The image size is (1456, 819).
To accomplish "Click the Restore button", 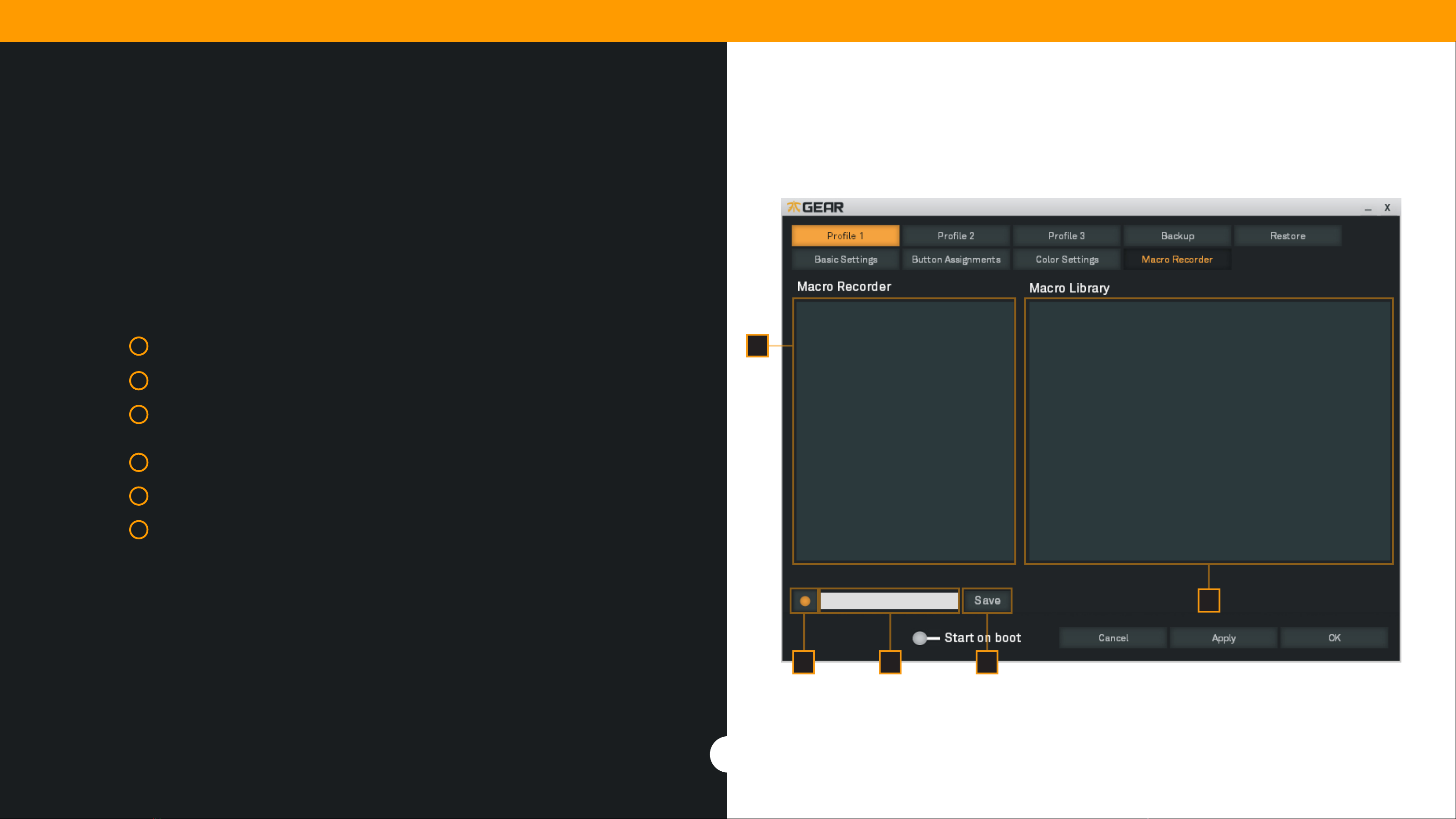I will click(x=1288, y=236).
